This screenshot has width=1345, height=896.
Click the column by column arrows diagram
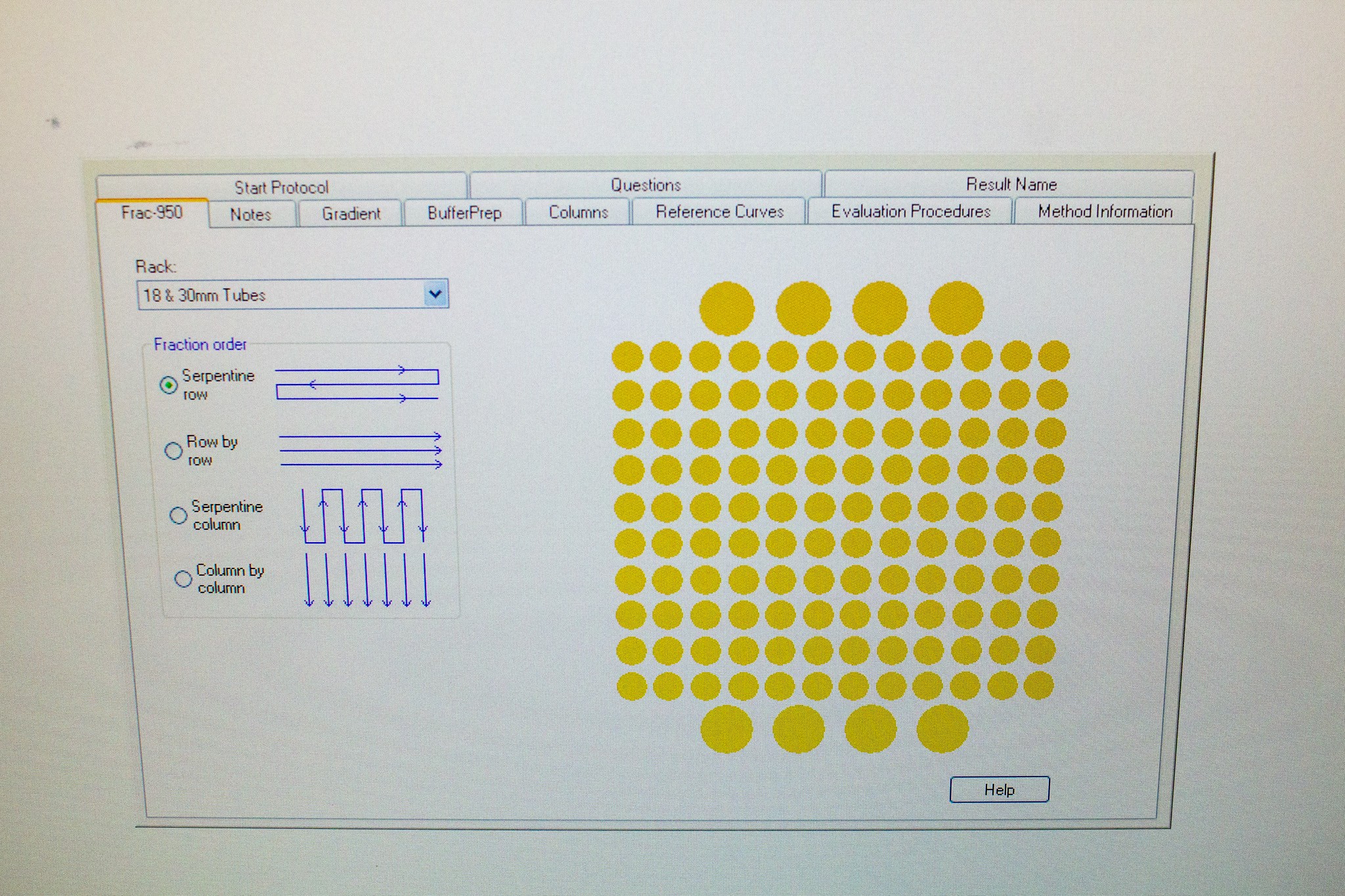click(x=366, y=580)
